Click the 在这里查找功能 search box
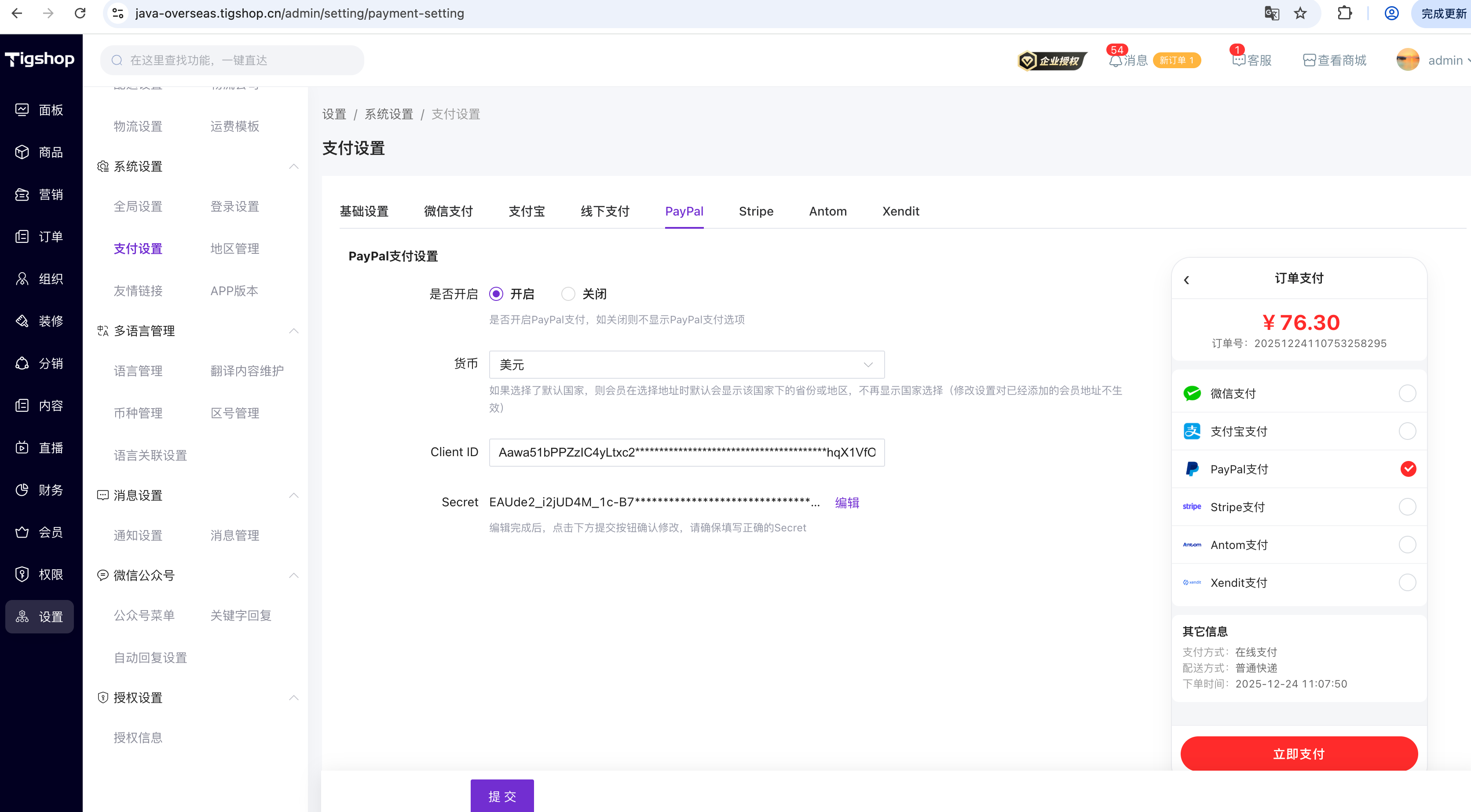This screenshot has width=1471, height=812. point(232,60)
